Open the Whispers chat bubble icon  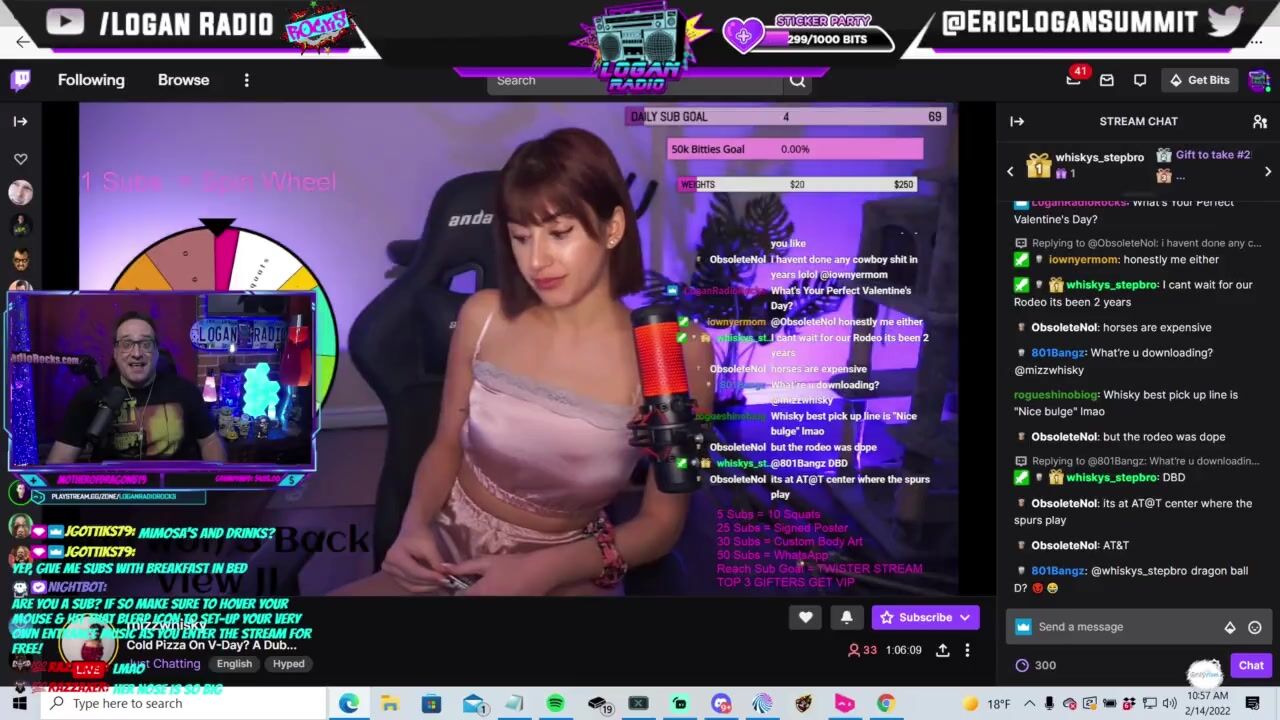tap(1139, 80)
